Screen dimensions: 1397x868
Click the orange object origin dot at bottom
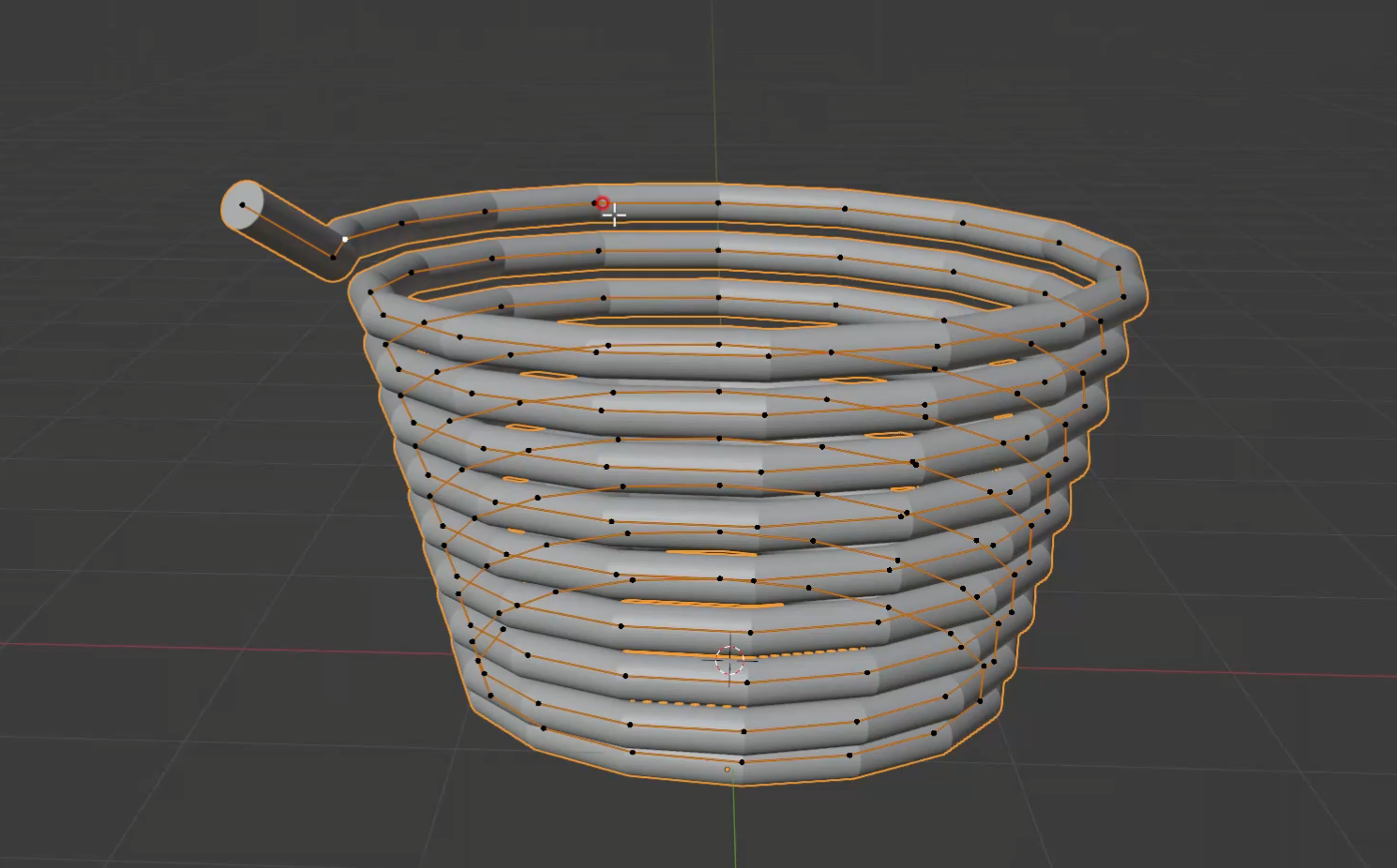pyautogui.click(x=728, y=770)
